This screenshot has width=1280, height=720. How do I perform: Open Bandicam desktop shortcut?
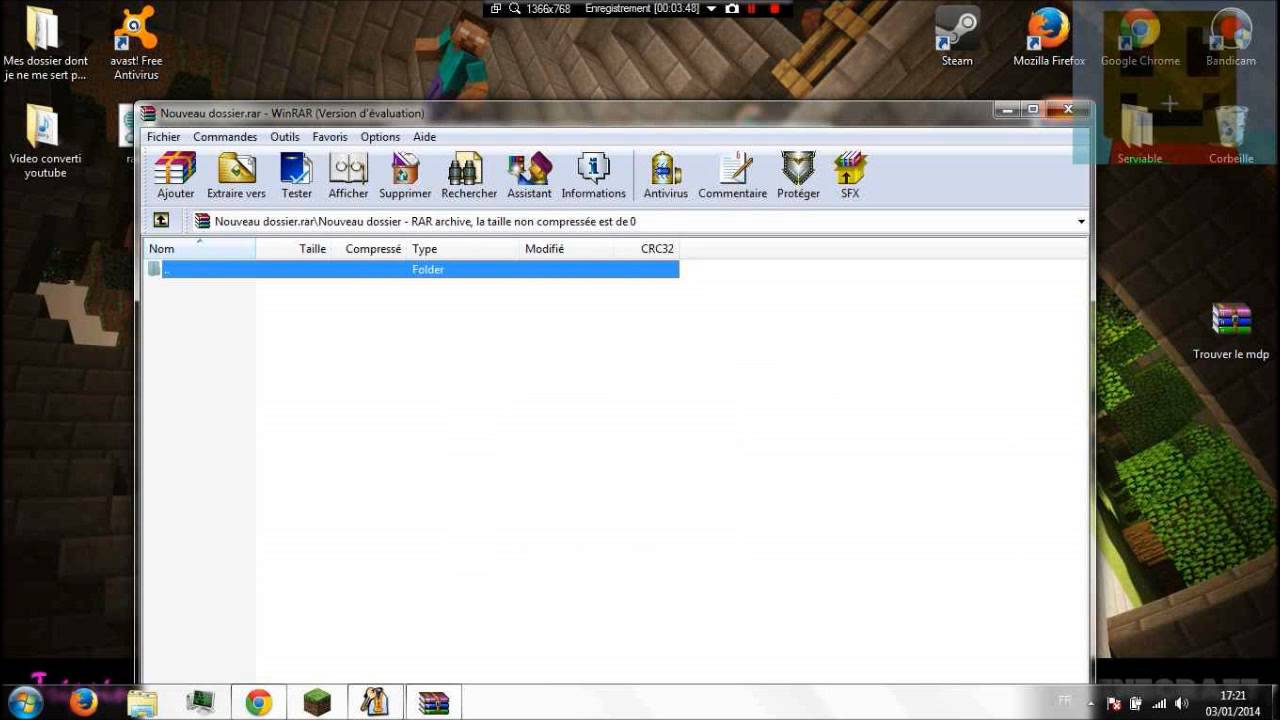pyautogui.click(x=1231, y=37)
